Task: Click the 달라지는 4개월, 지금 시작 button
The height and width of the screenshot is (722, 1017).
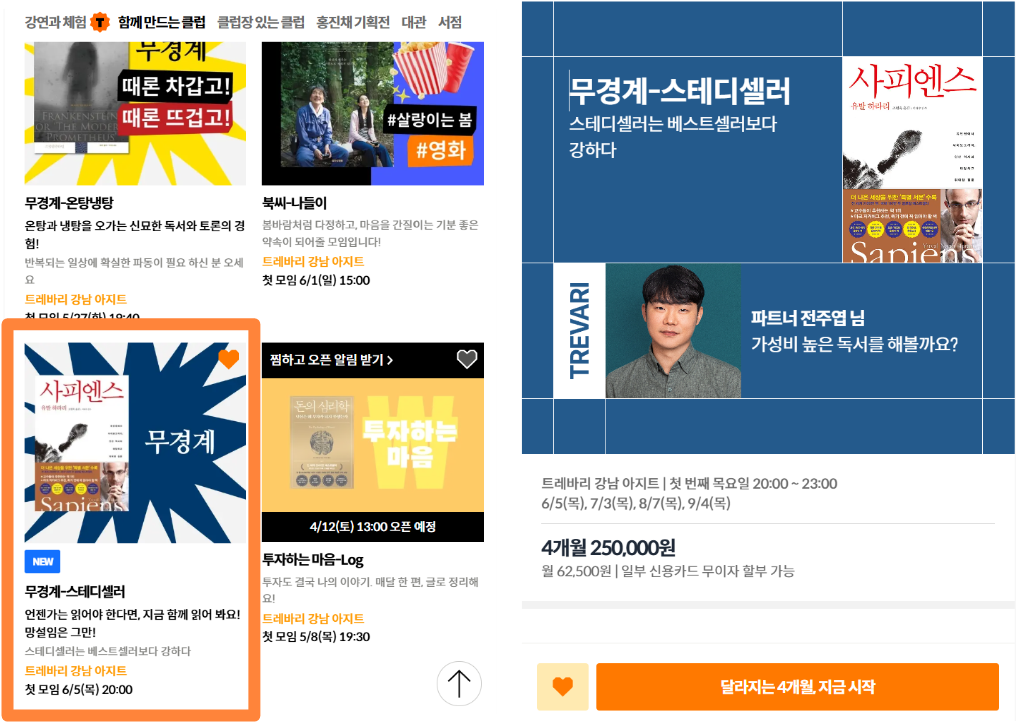Action: click(x=797, y=686)
